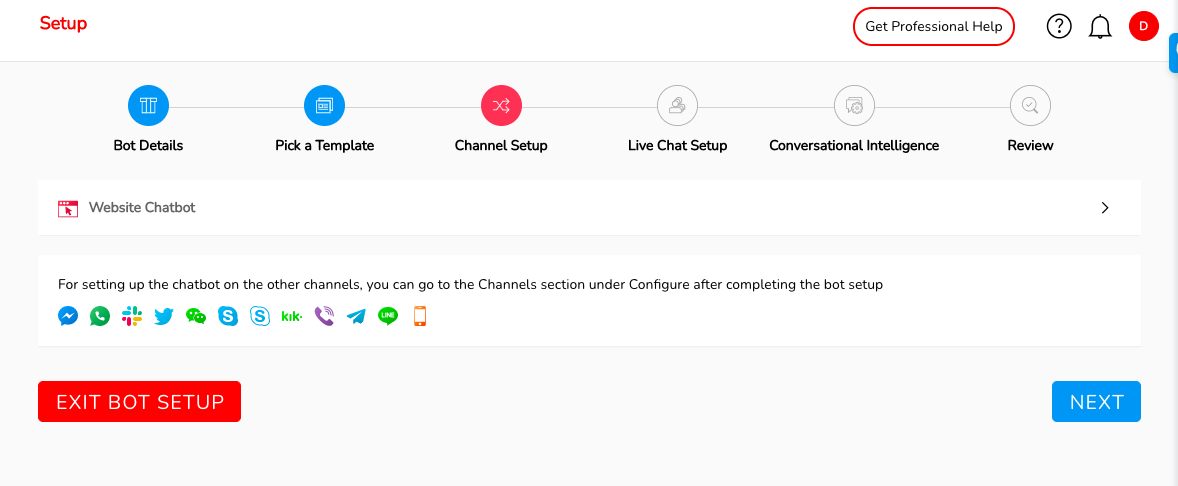The height and width of the screenshot is (486, 1178).
Task: Click the orange mobile phone icon
Action: tap(420, 316)
